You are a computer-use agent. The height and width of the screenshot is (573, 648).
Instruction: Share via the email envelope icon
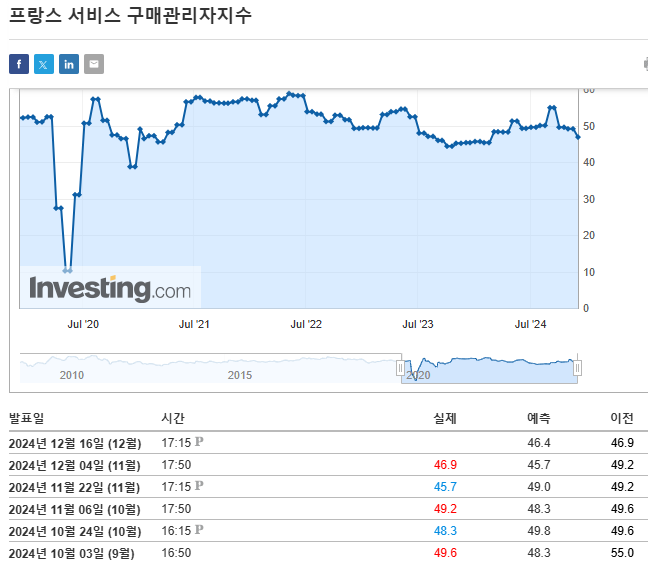[x=94, y=64]
